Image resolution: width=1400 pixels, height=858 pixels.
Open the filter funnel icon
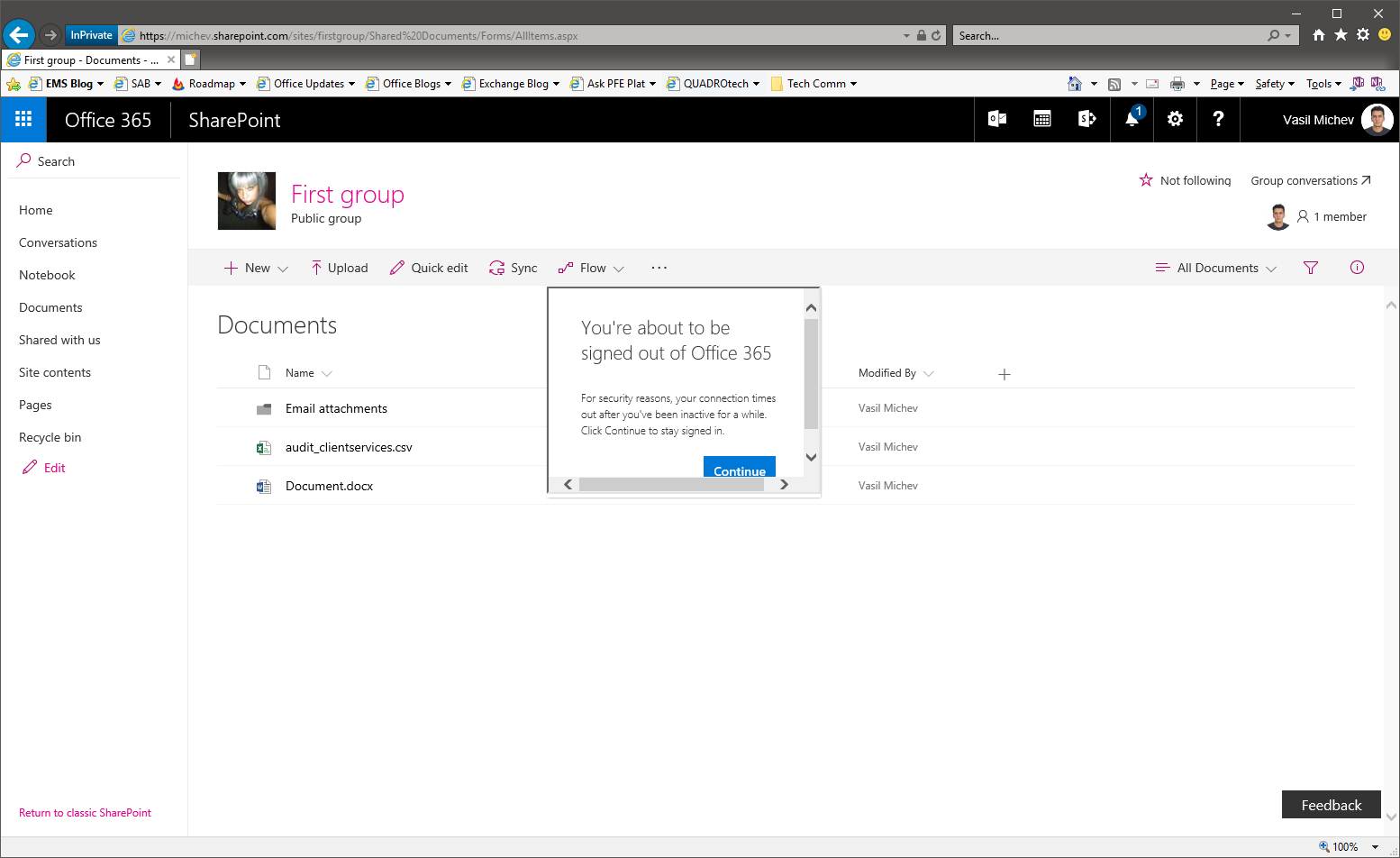pyautogui.click(x=1311, y=268)
